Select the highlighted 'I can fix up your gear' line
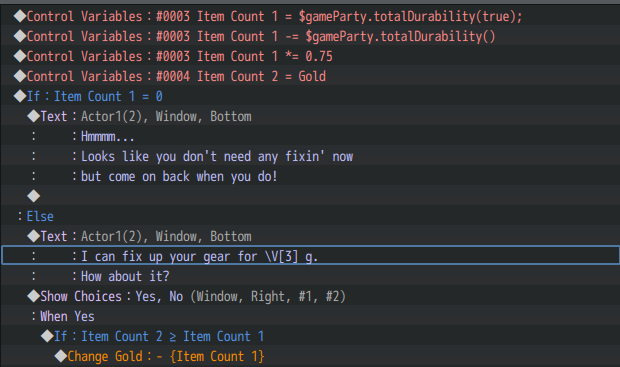 [310, 256]
